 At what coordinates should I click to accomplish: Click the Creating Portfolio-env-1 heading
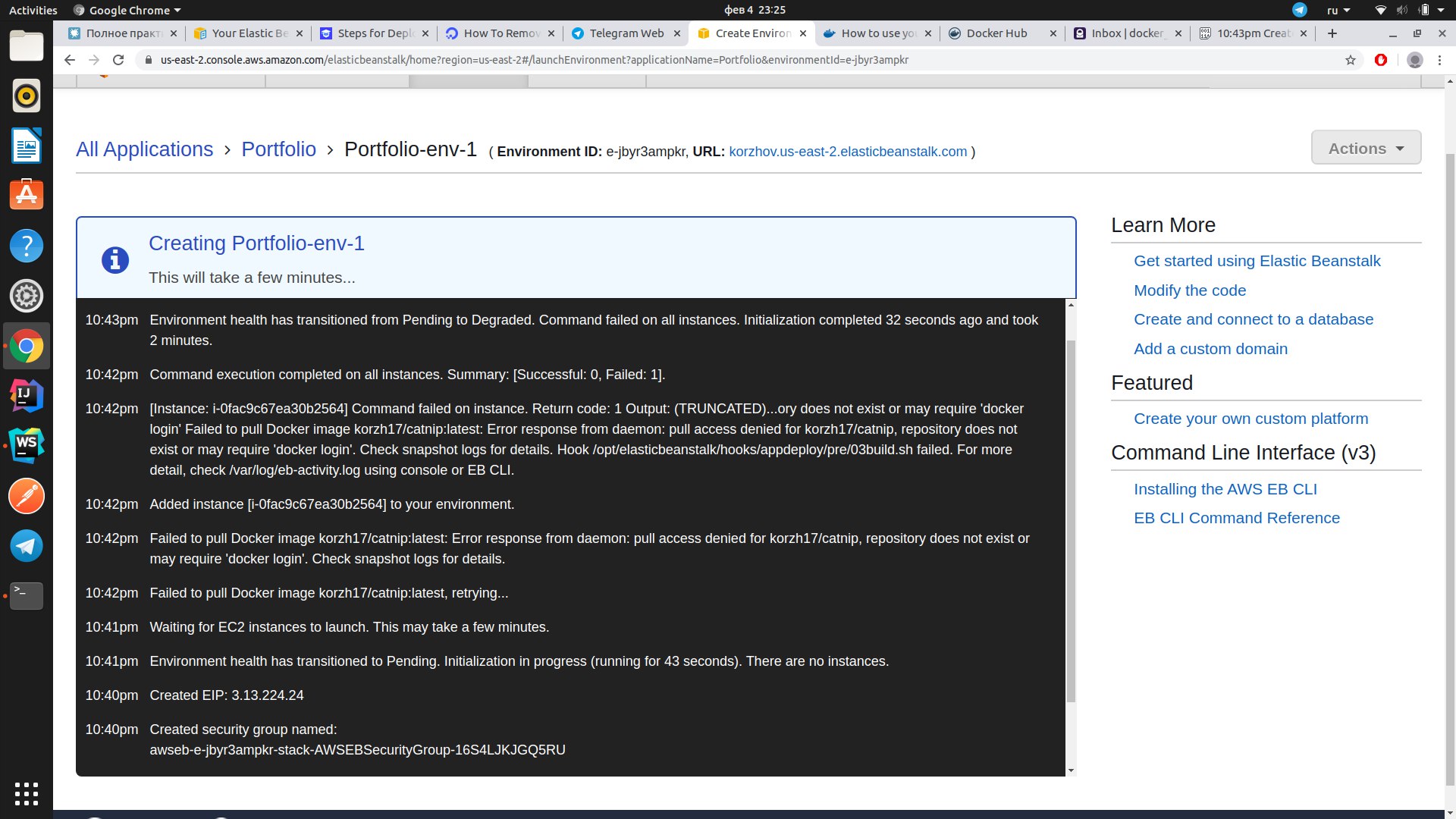click(256, 243)
